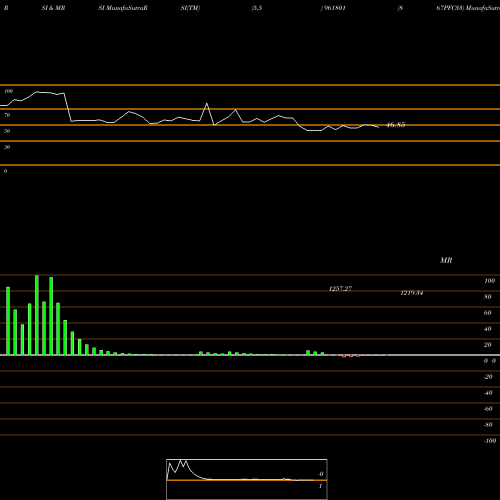
Task: Click the first green bar at histogram start
Action: (x=8, y=321)
